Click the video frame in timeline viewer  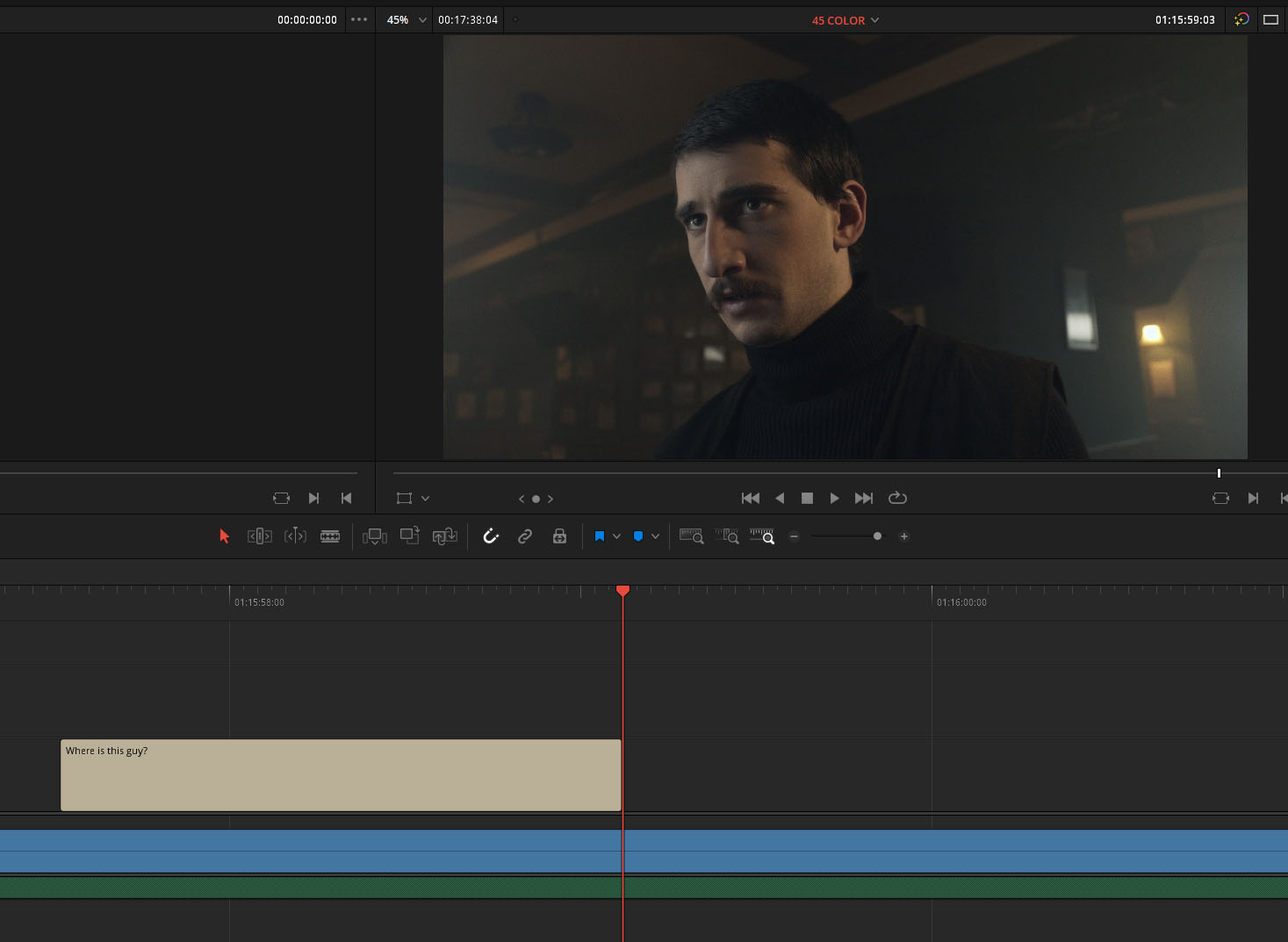tap(845, 247)
